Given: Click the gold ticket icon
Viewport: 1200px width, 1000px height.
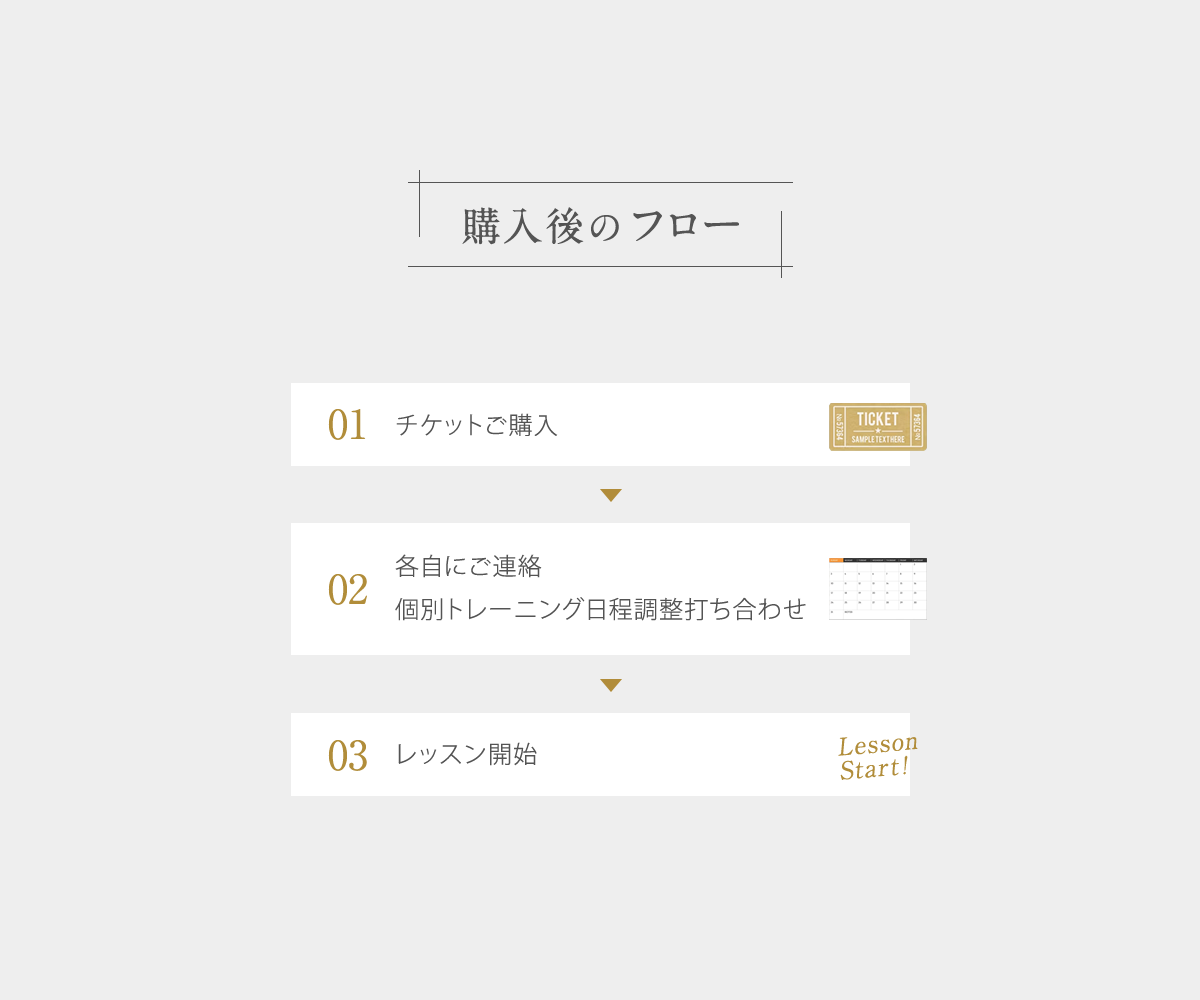Looking at the screenshot, I should 877,427.
